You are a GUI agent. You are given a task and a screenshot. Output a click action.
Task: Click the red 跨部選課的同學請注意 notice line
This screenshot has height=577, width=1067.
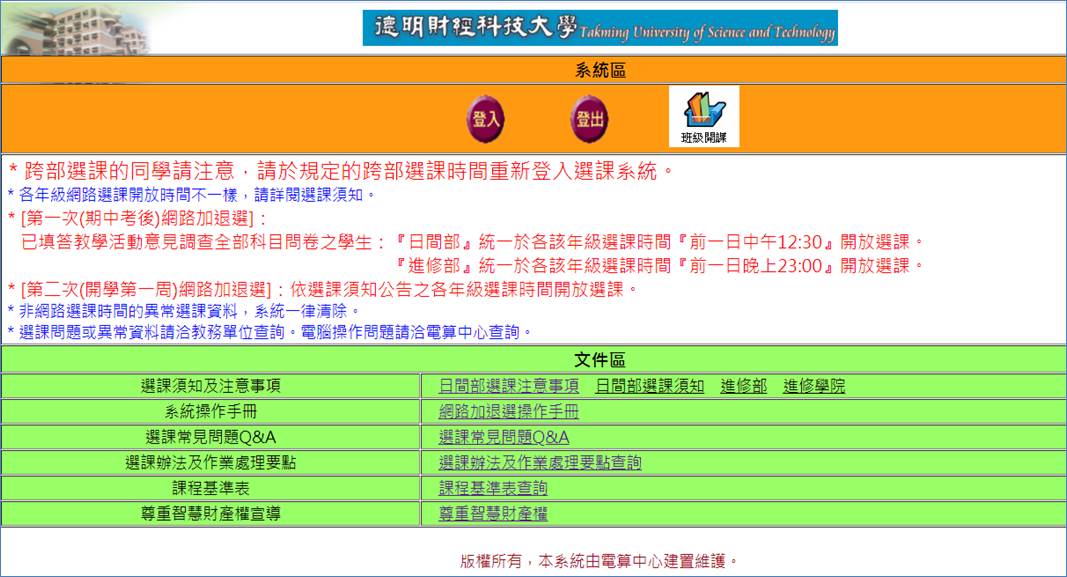click(x=341, y=170)
